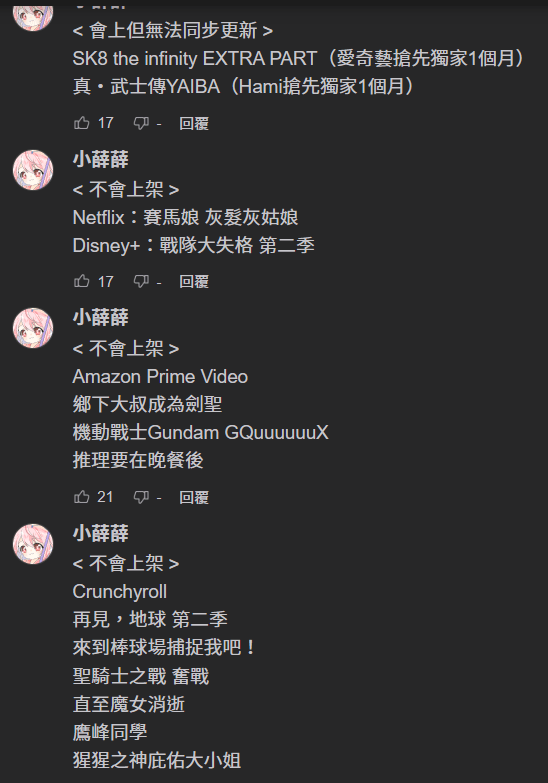This screenshot has height=783, width=548.
Task: Like the Amazon Prime Video comment
Action: click(x=81, y=497)
